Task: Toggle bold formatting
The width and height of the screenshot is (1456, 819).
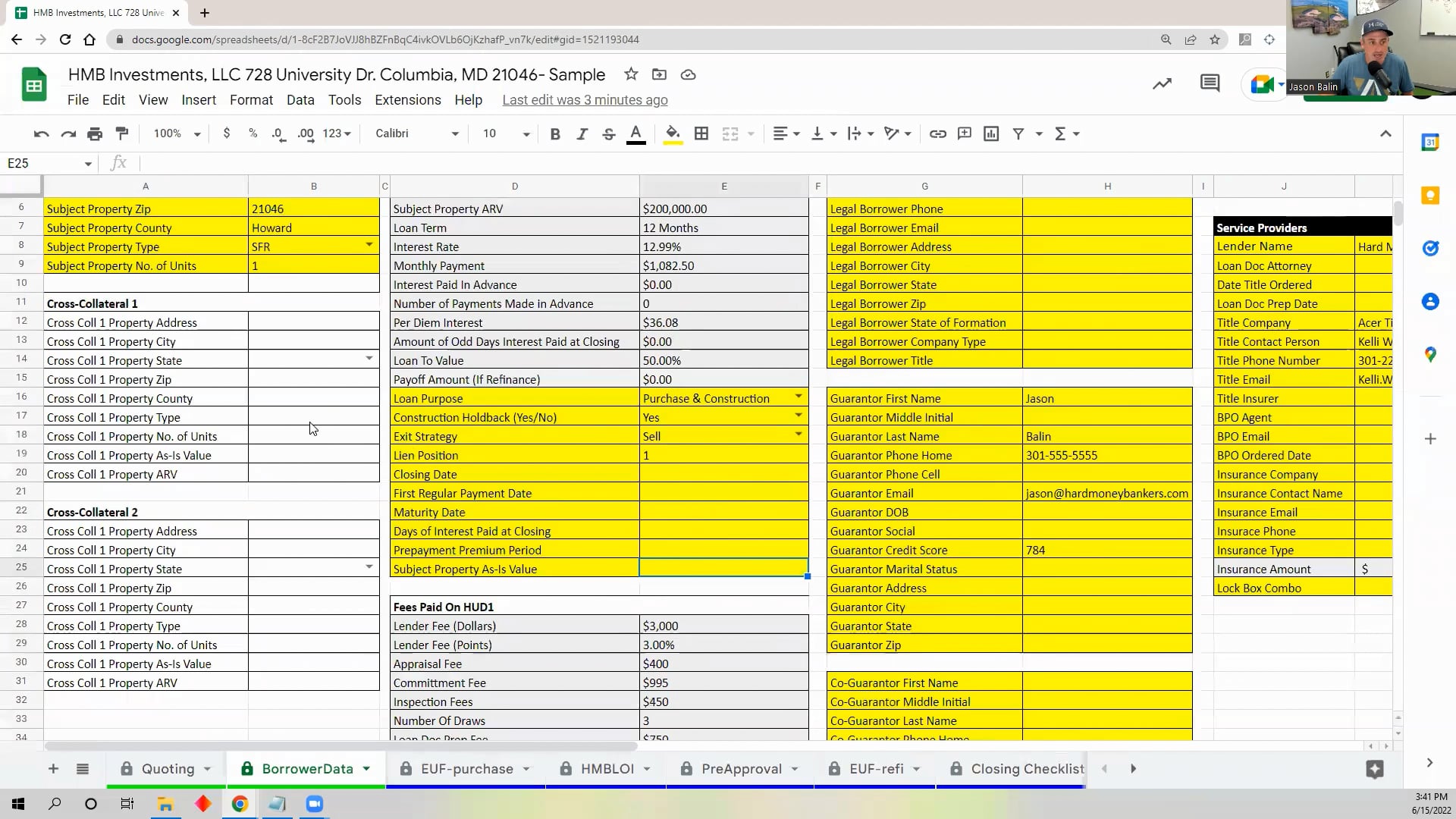Action: pyautogui.click(x=555, y=134)
